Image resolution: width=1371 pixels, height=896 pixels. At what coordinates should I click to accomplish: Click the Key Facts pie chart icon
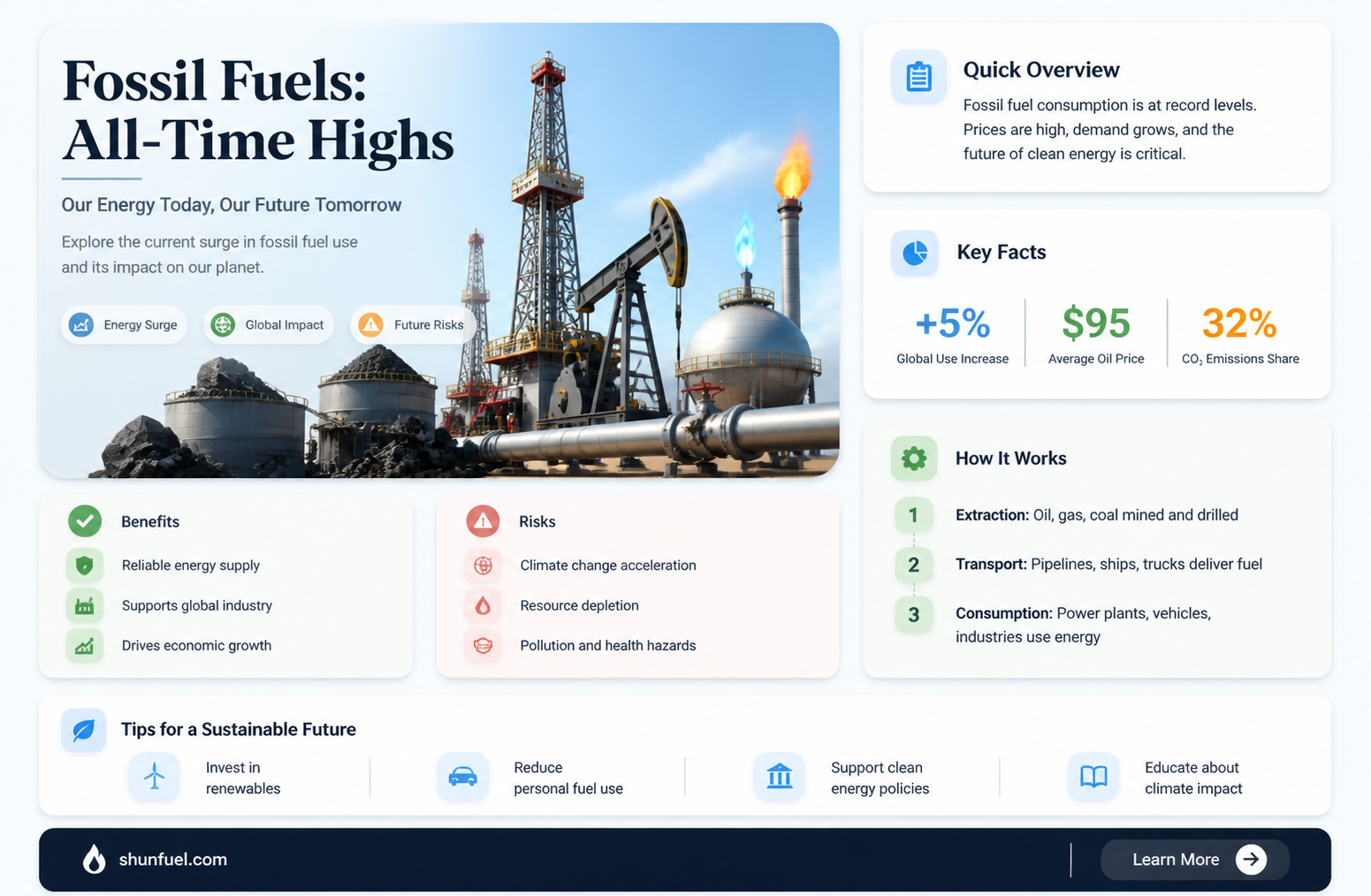(x=915, y=254)
